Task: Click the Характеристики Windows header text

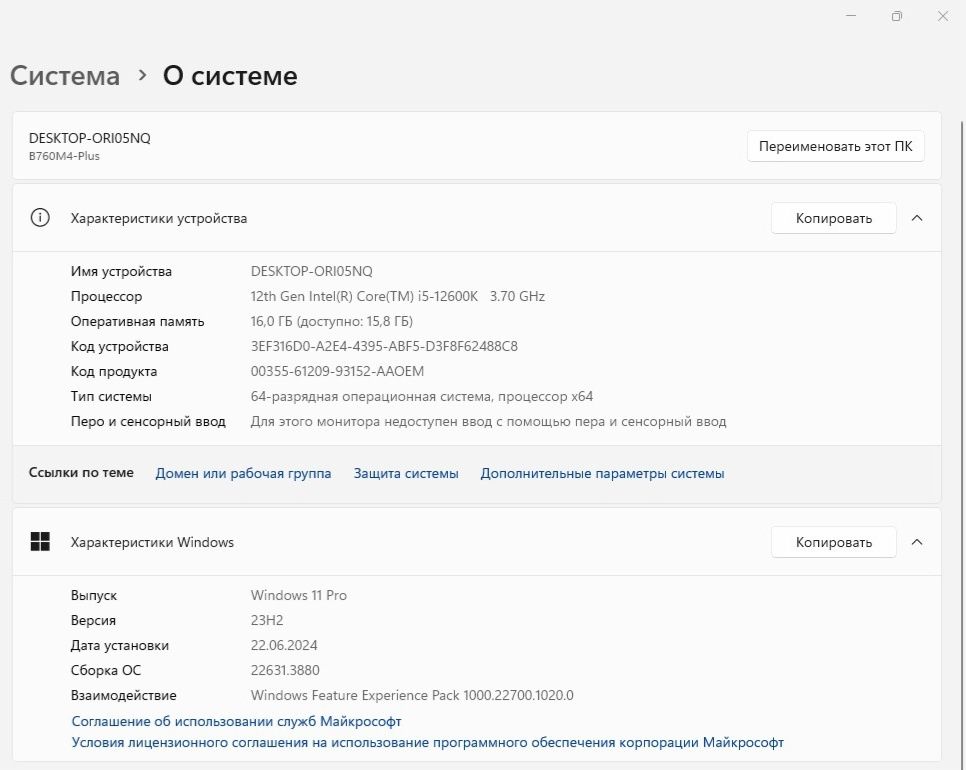Action: [152, 542]
